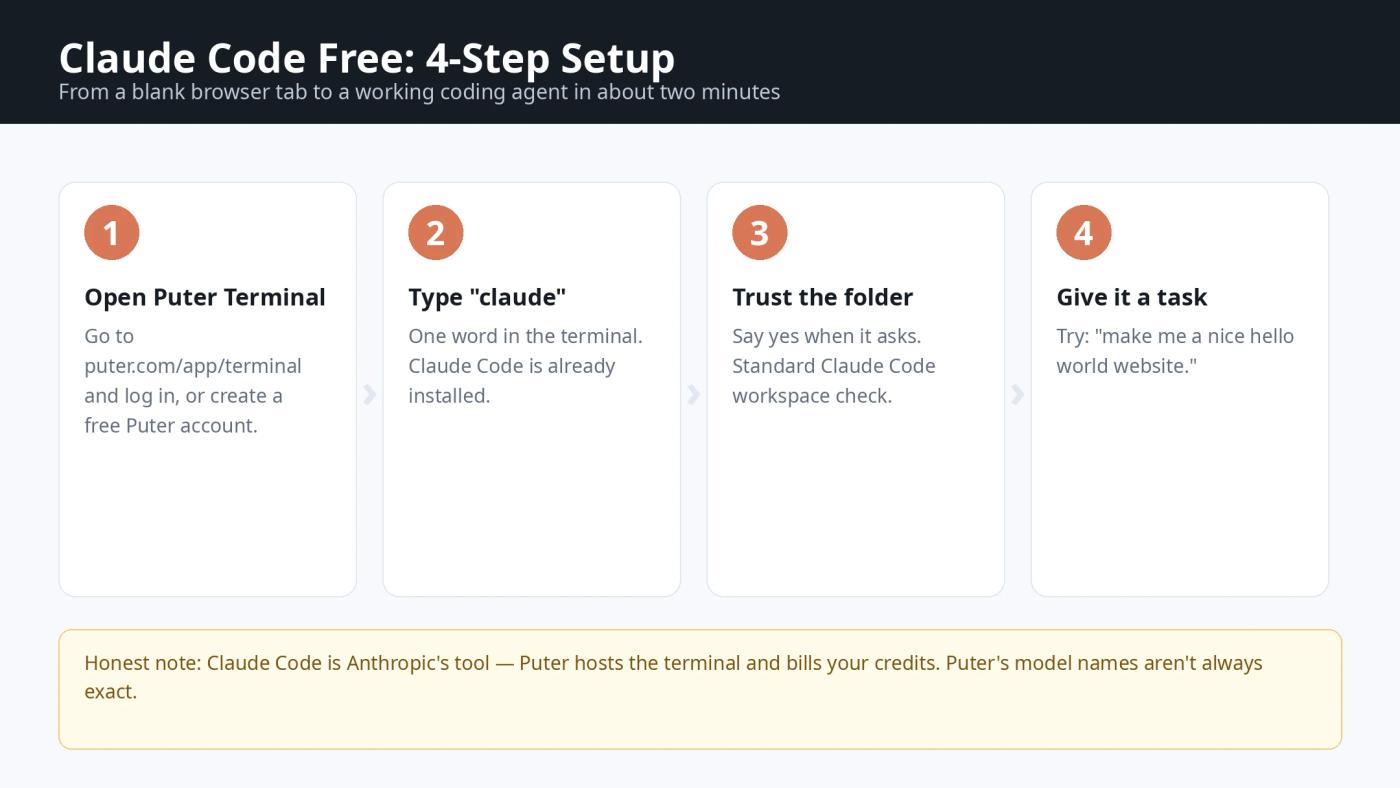Click "Say yes when it asks" description

(834, 366)
